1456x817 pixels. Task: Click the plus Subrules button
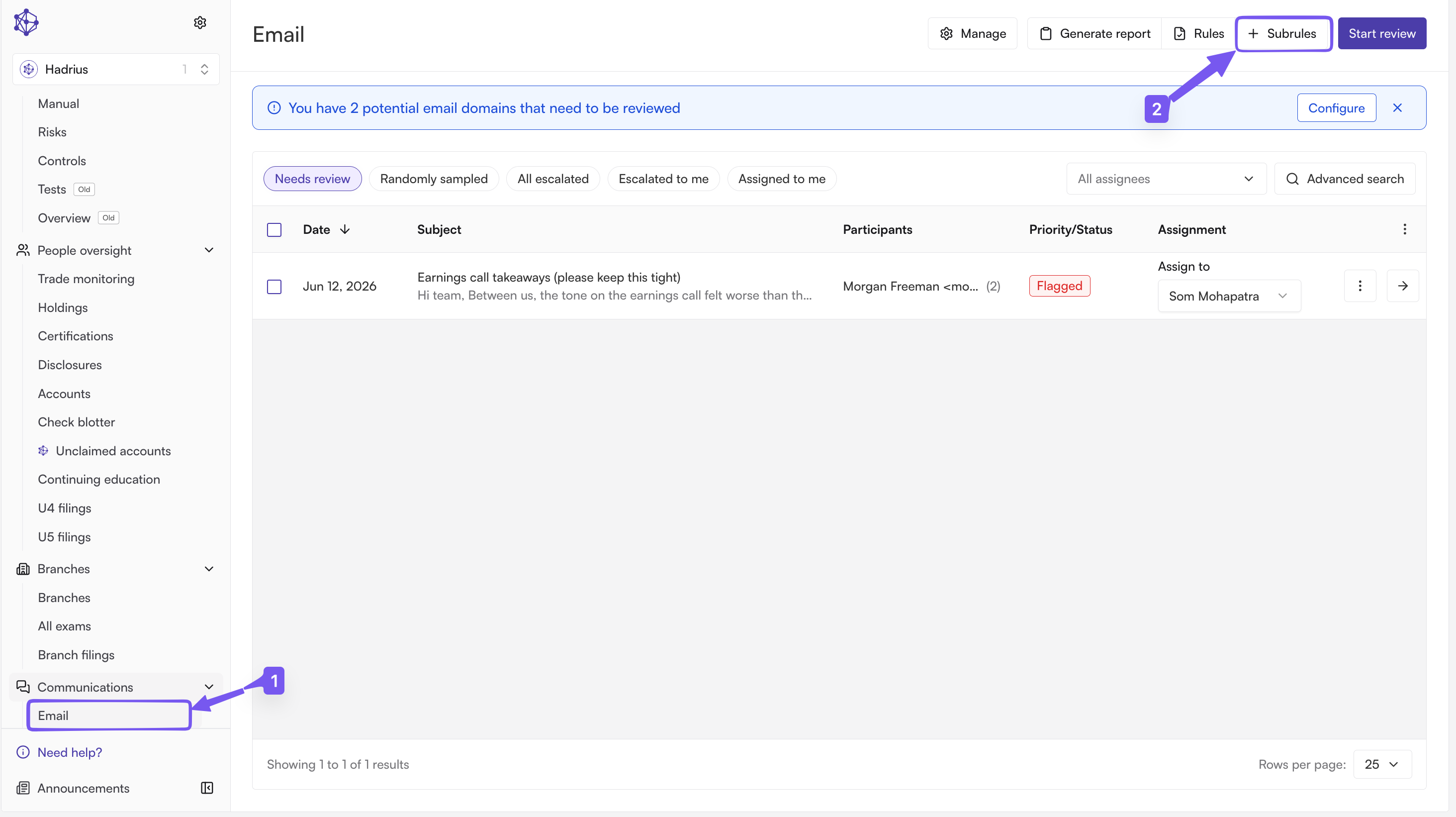tap(1283, 33)
